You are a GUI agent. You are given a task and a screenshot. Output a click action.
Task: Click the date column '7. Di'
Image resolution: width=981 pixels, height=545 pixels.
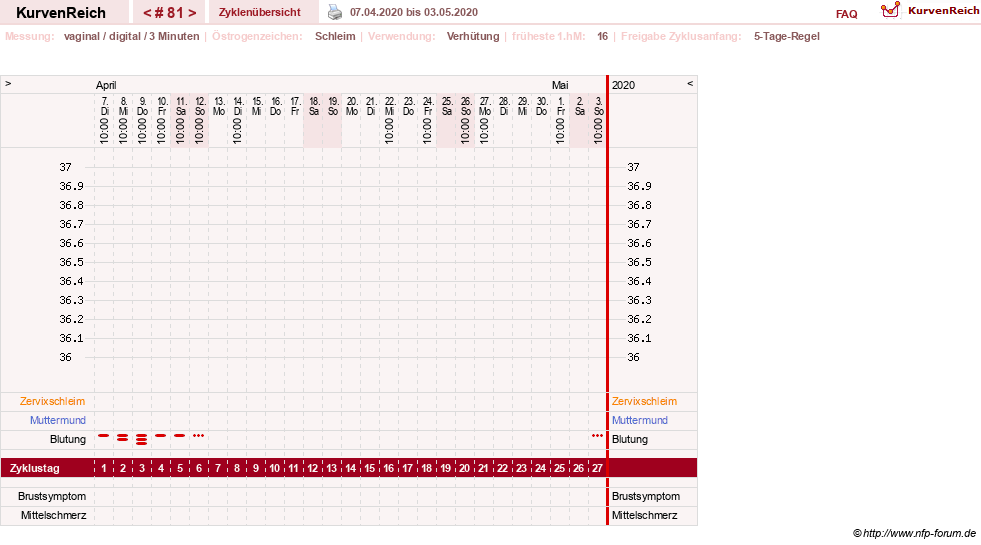point(104,106)
